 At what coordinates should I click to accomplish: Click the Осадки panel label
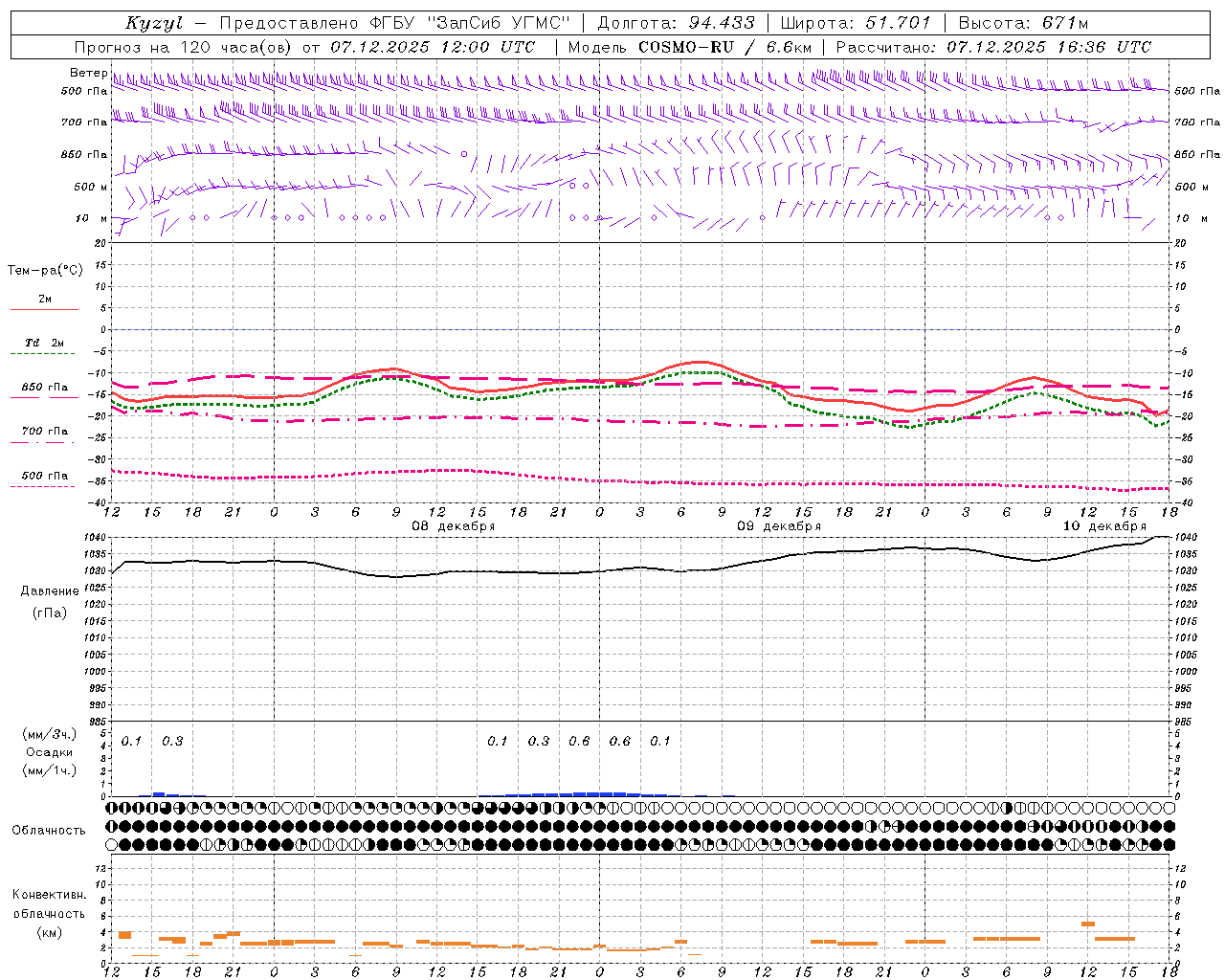[x=50, y=752]
